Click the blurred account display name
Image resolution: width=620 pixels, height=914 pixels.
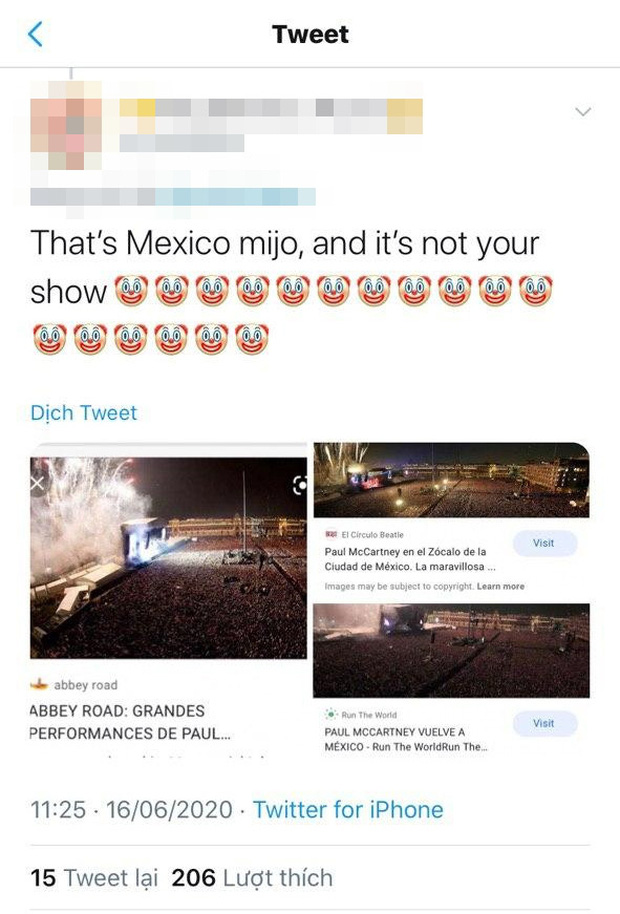tap(271, 116)
